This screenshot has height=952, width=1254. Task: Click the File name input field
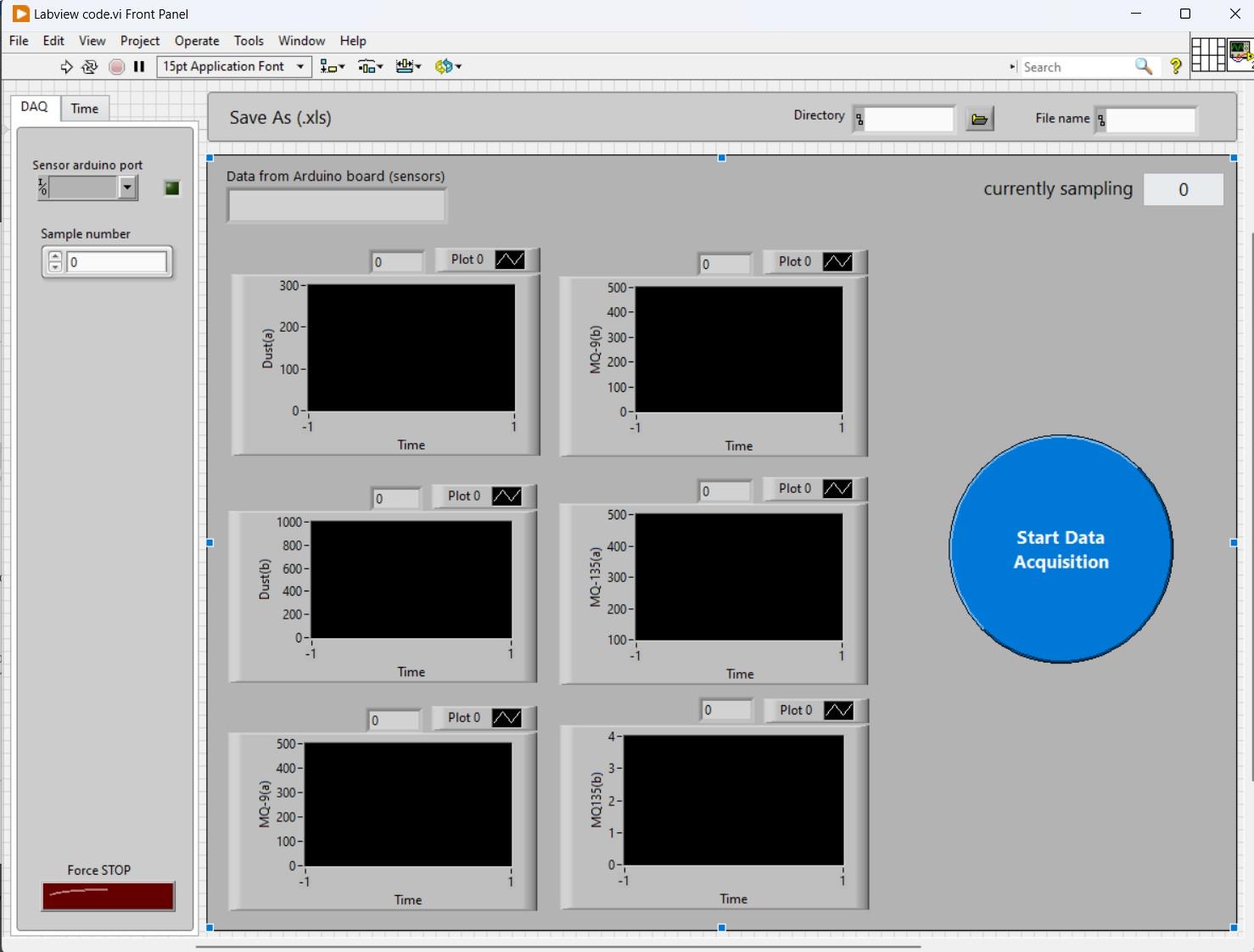(1151, 120)
